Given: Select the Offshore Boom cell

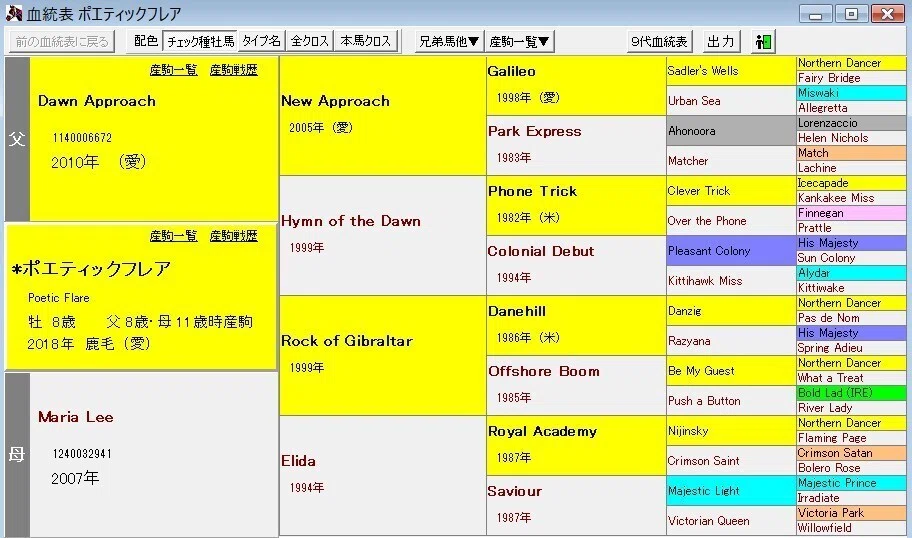Looking at the screenshot, I should [x=576, y=385].
